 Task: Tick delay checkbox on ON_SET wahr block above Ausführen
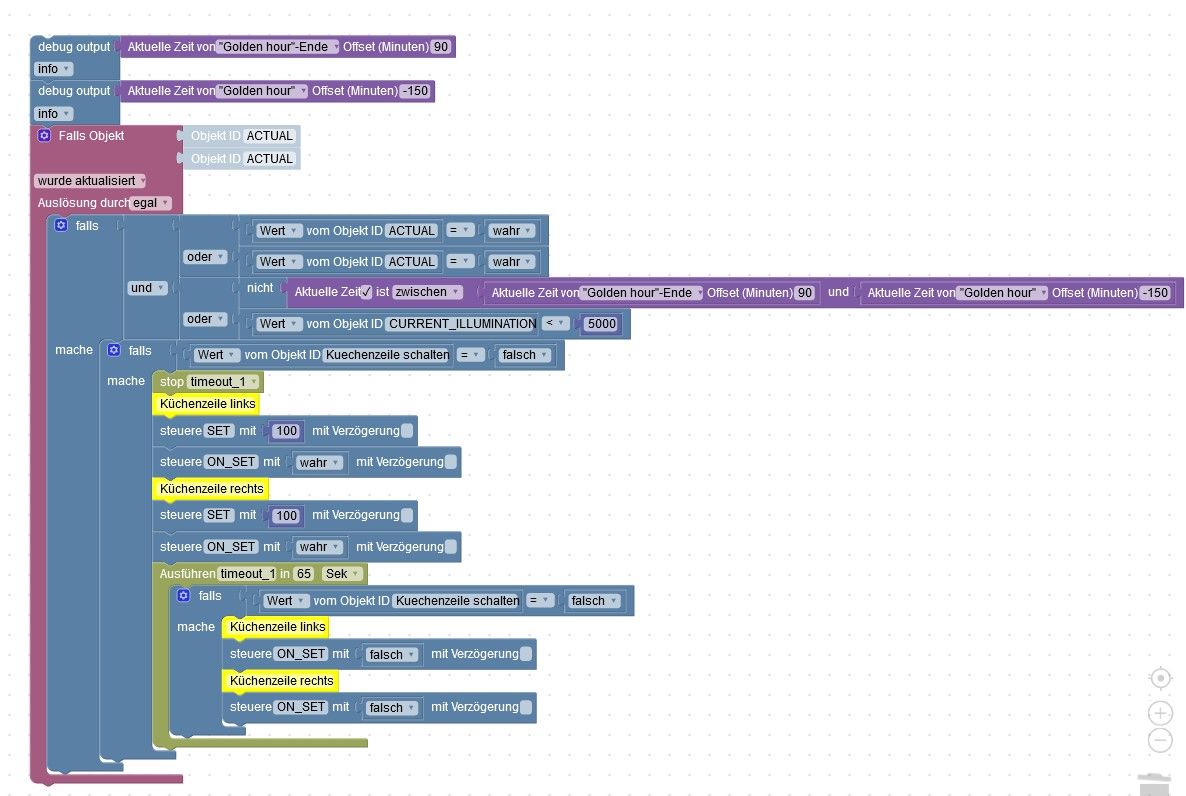tap(451, 546)
